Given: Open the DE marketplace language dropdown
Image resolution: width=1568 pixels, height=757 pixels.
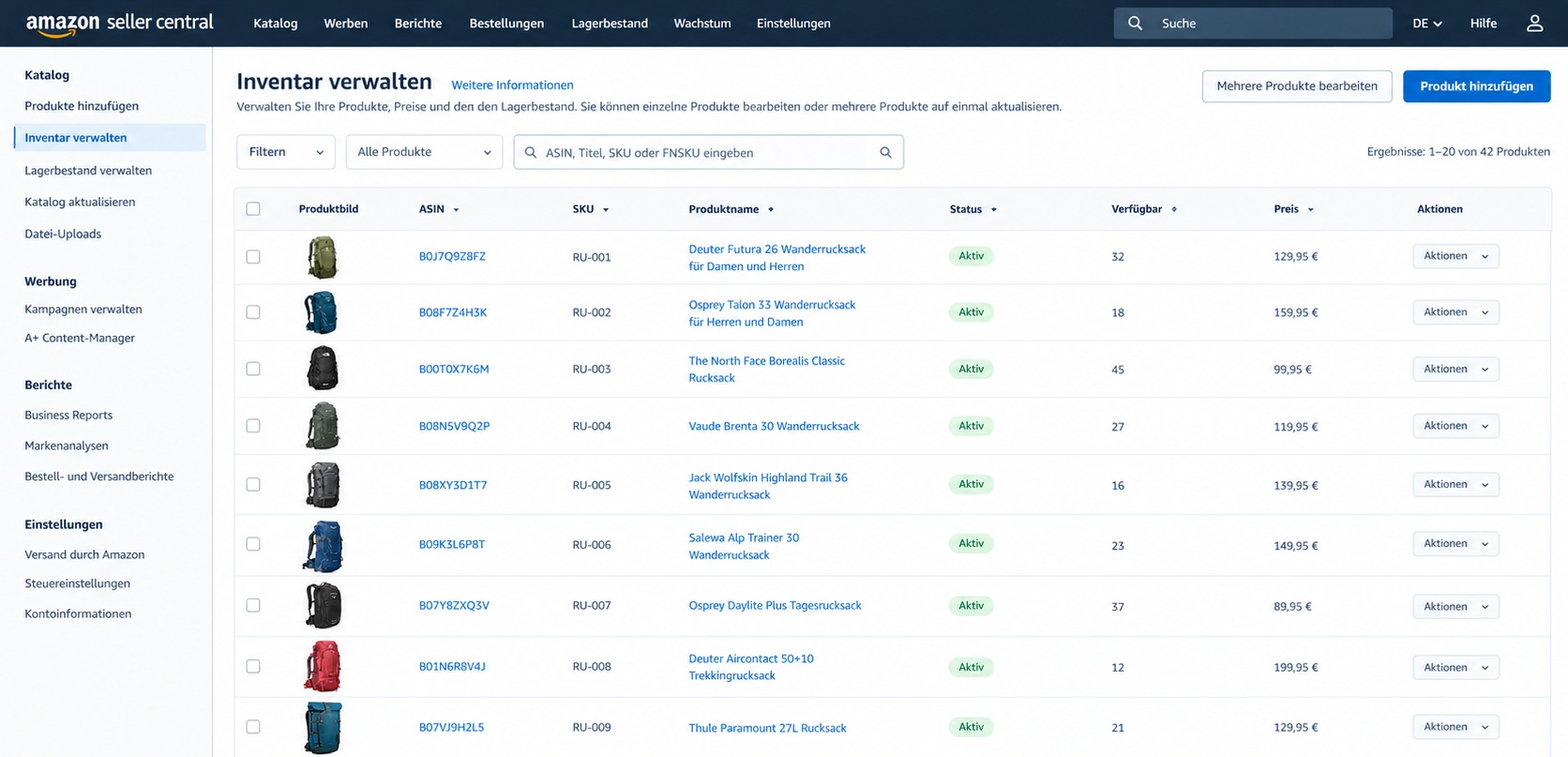Looking at the screenshot, I should (x=1427, y=23).
